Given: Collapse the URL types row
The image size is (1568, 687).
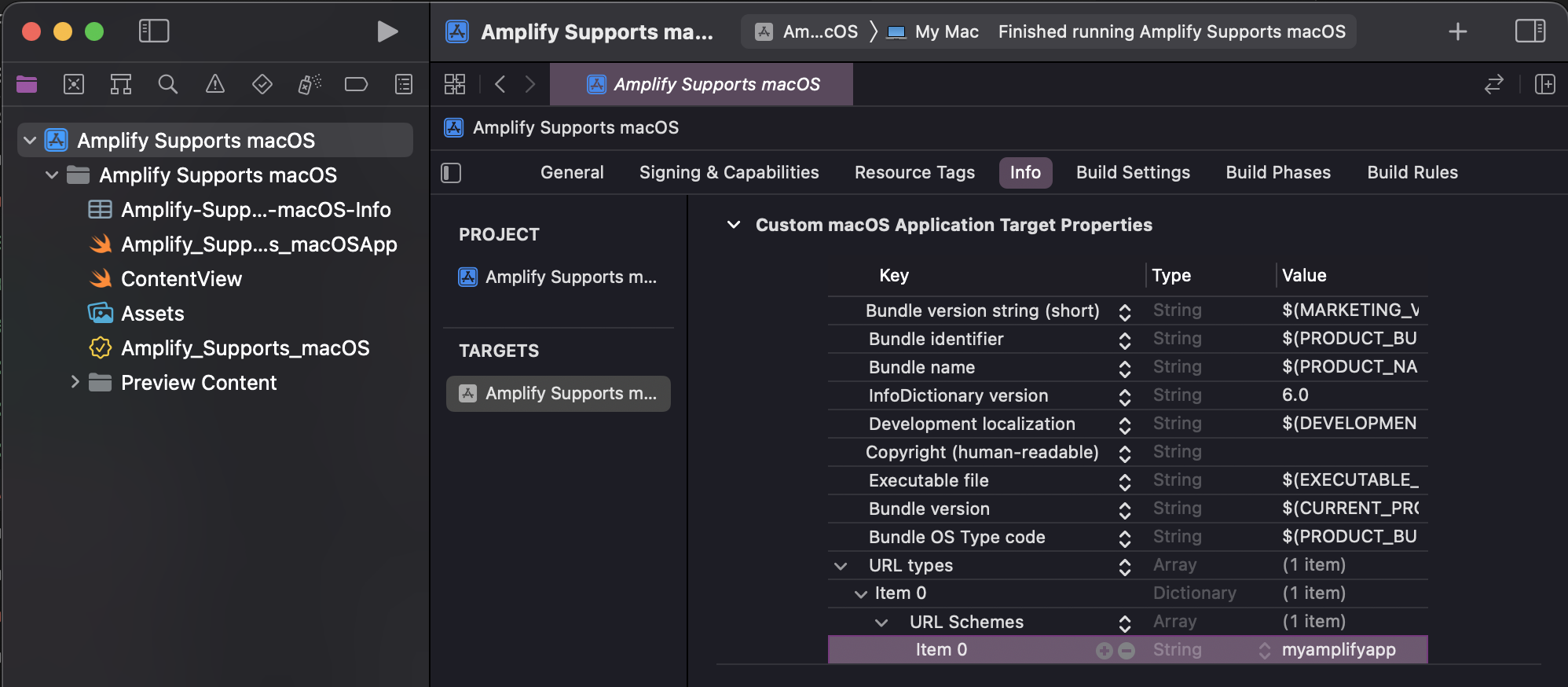Looking at the screenshot, I should 841,566.
